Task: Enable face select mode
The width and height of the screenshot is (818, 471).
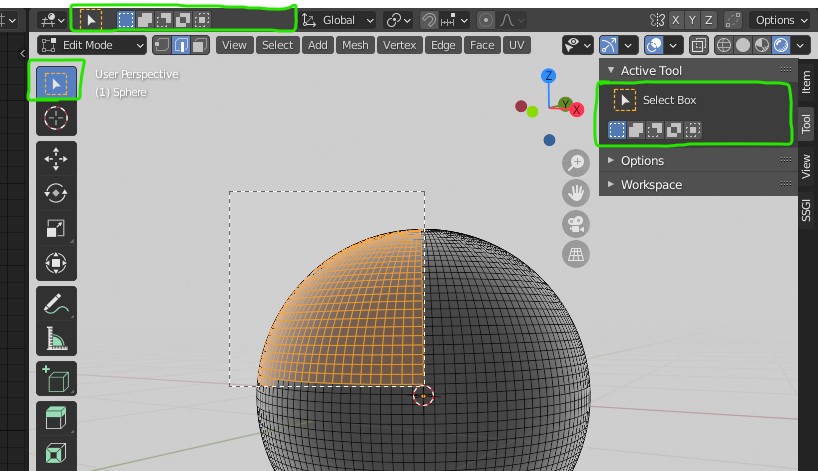Action: (200, 45)
